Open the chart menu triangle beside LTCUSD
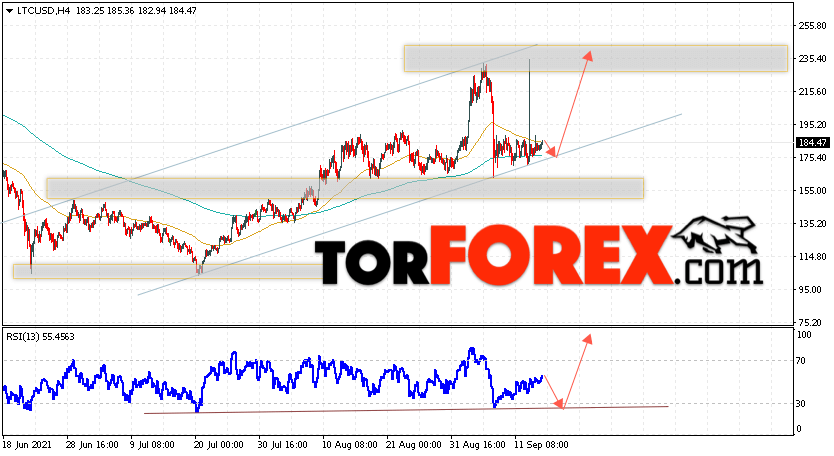834x456 pixels. [9, 11]
